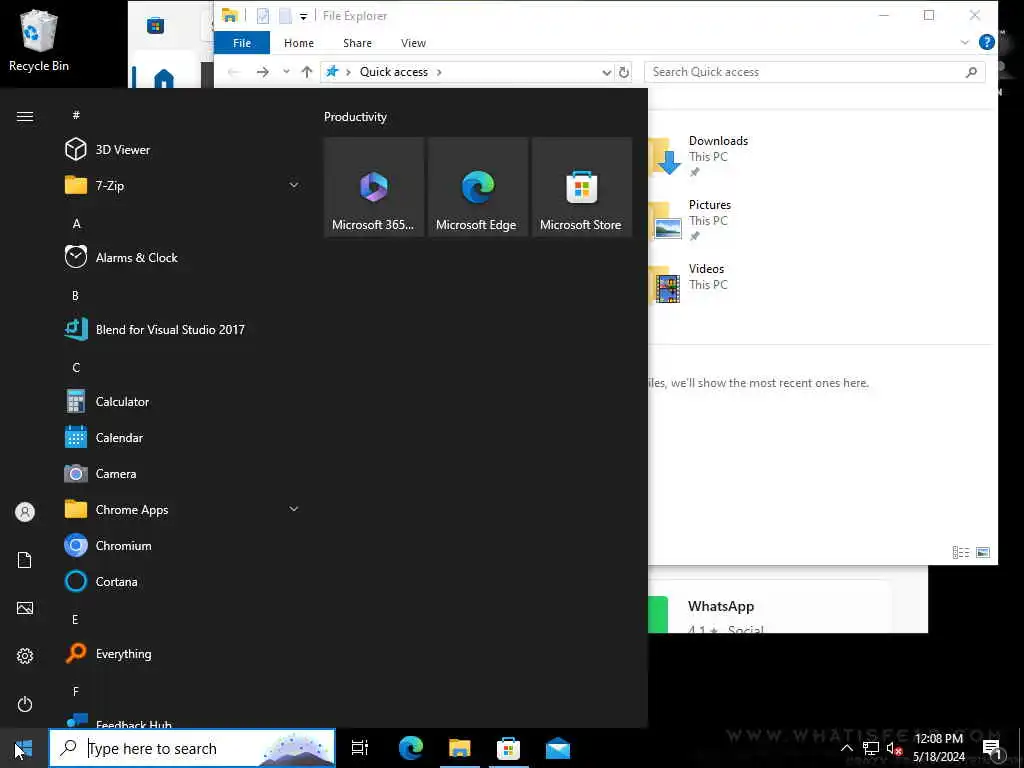This screenshot has width=1024, height=768.
Task: Open the taskbar clock and date
Action: [938, 748]
